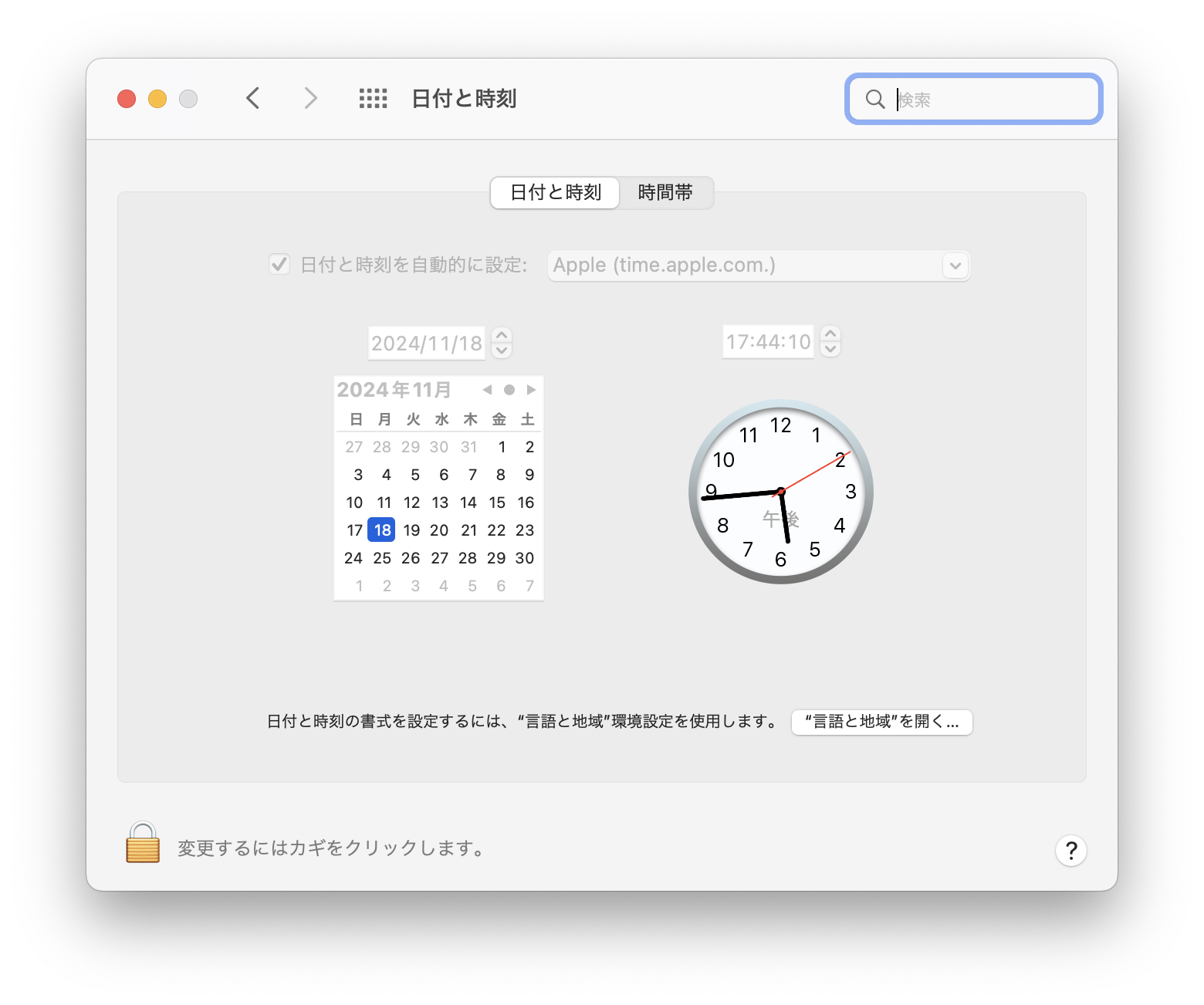Toggle 日付と時刻を自動的に設定 checkbox

coord(279,265)
